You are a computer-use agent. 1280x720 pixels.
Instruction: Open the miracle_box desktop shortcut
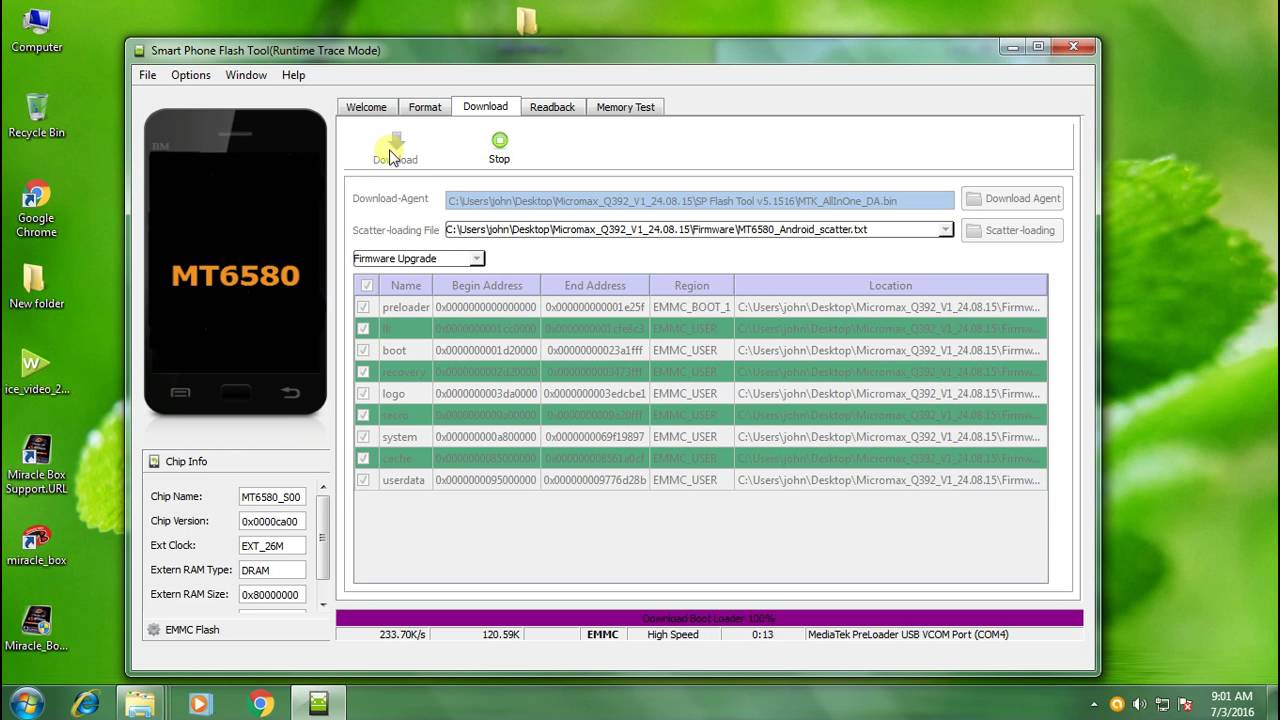tap(36, 546)
